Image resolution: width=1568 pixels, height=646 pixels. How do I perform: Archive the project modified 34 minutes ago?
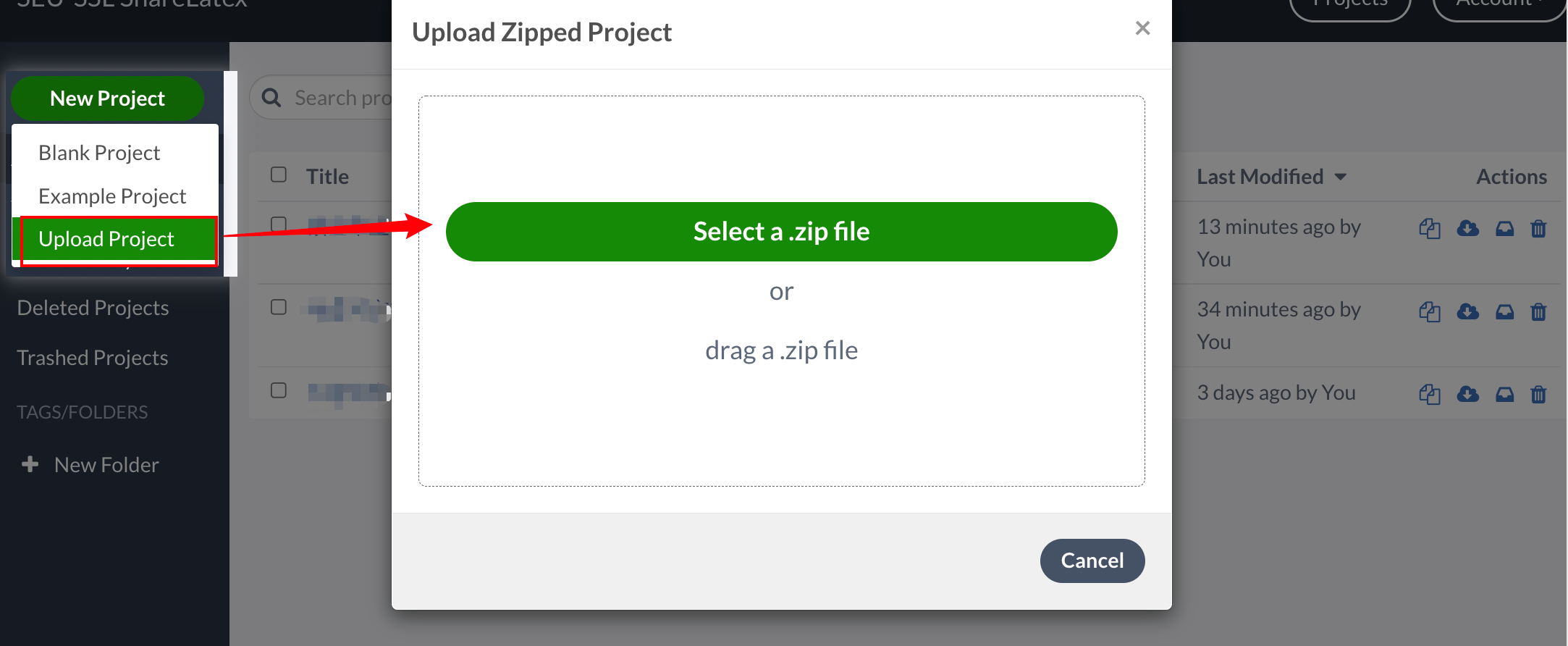pyautogui.click(x=1504, y=311)
